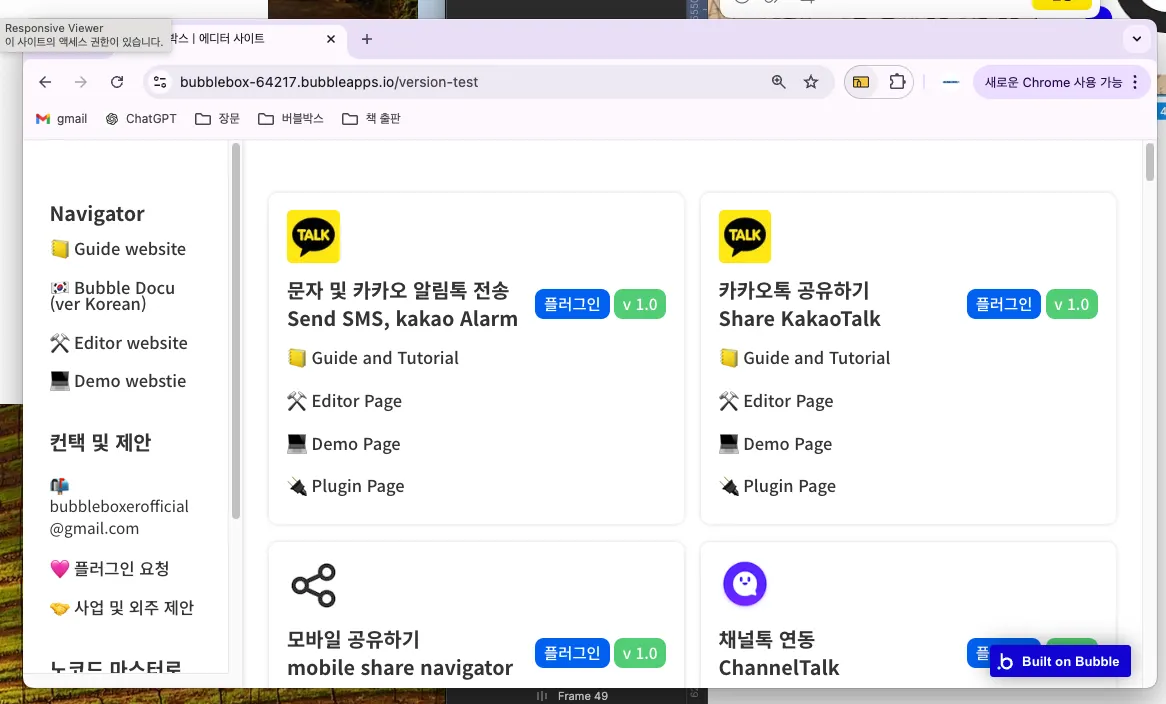Click 플러그인 요청 in sidebar

point(109,569)
